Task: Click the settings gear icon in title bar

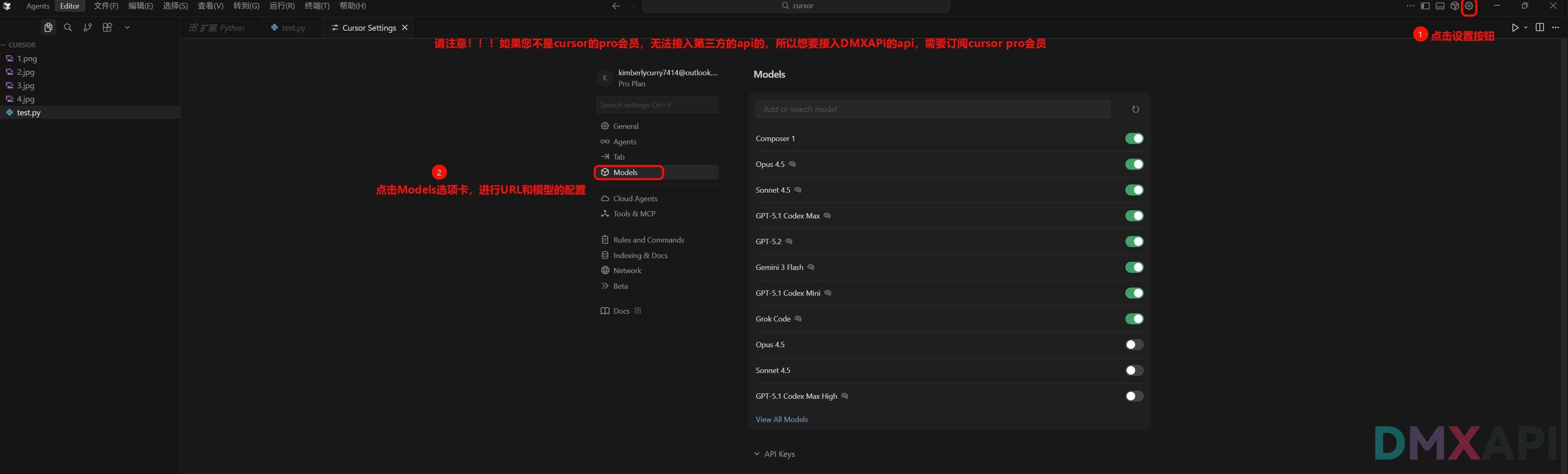Action: (x=1469, y=6)
